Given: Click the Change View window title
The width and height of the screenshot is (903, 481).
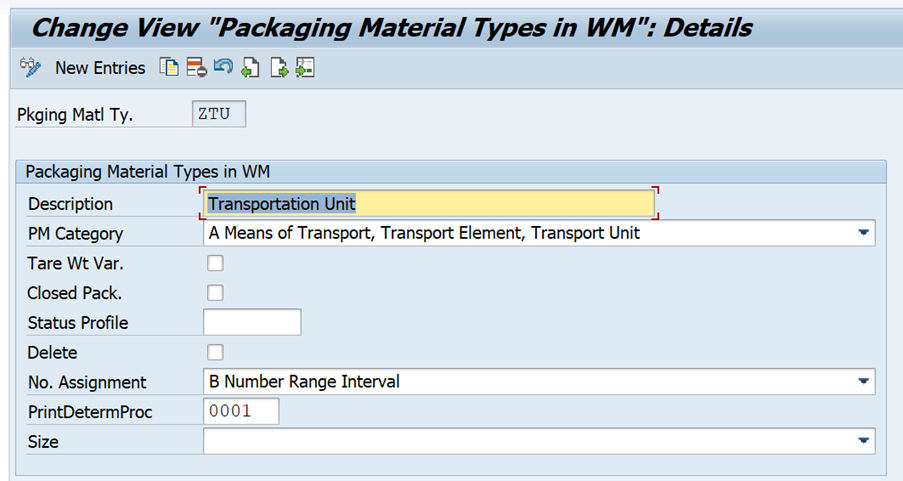Looking at the screenshot, I should (391, 26).
